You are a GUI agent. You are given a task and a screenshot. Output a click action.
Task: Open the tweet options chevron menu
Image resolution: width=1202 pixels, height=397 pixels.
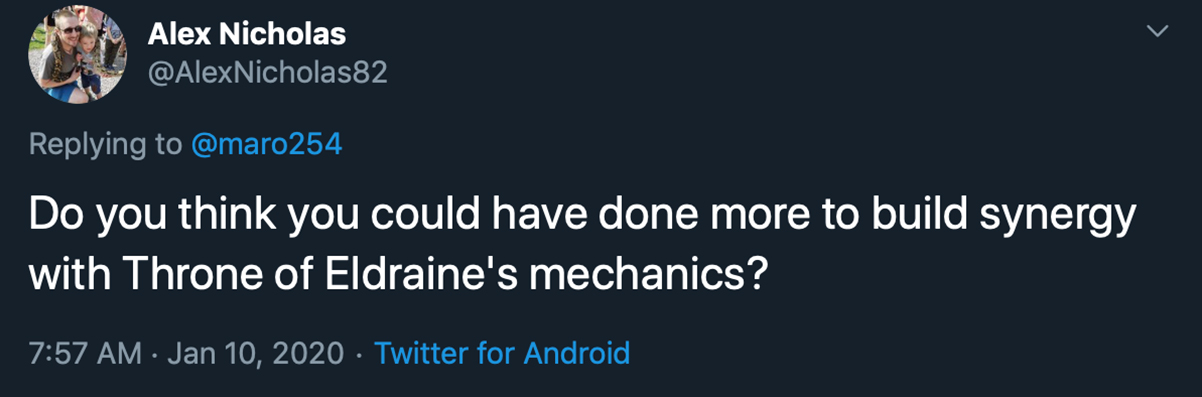point(1156,32)
